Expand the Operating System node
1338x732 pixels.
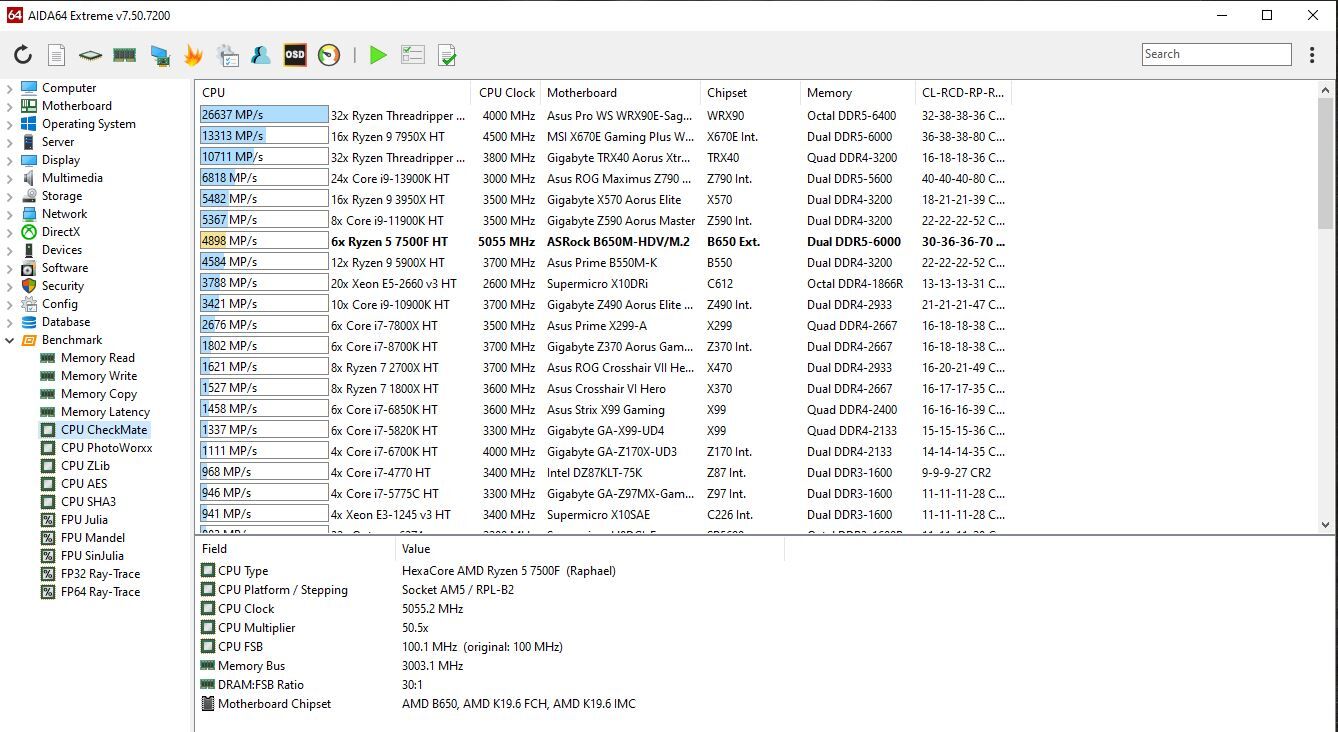click(10, 124)
